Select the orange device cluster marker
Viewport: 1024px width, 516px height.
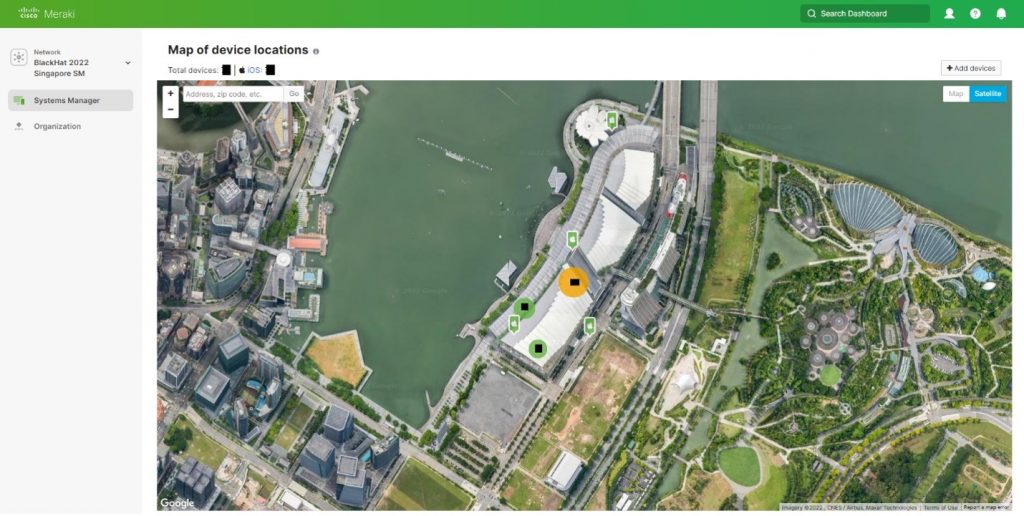(x=573, y=283)
